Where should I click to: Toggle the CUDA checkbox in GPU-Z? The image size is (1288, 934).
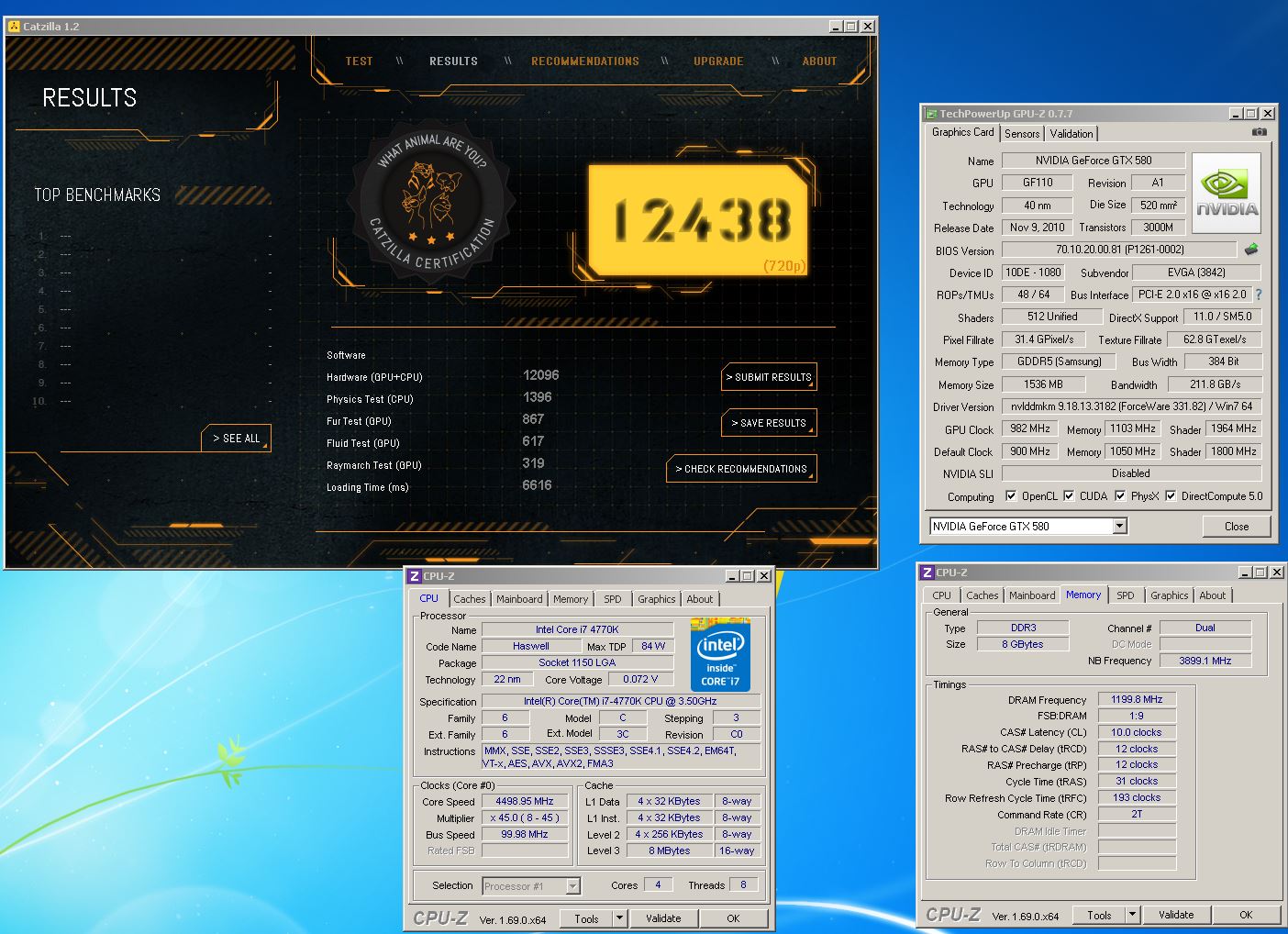pyautogui.click(x=1069, y=496)
